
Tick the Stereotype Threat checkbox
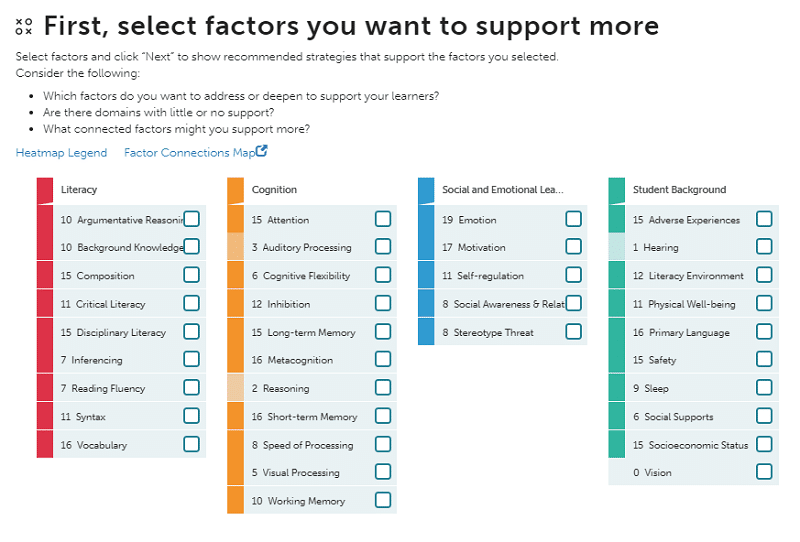(x=573, y=331)
